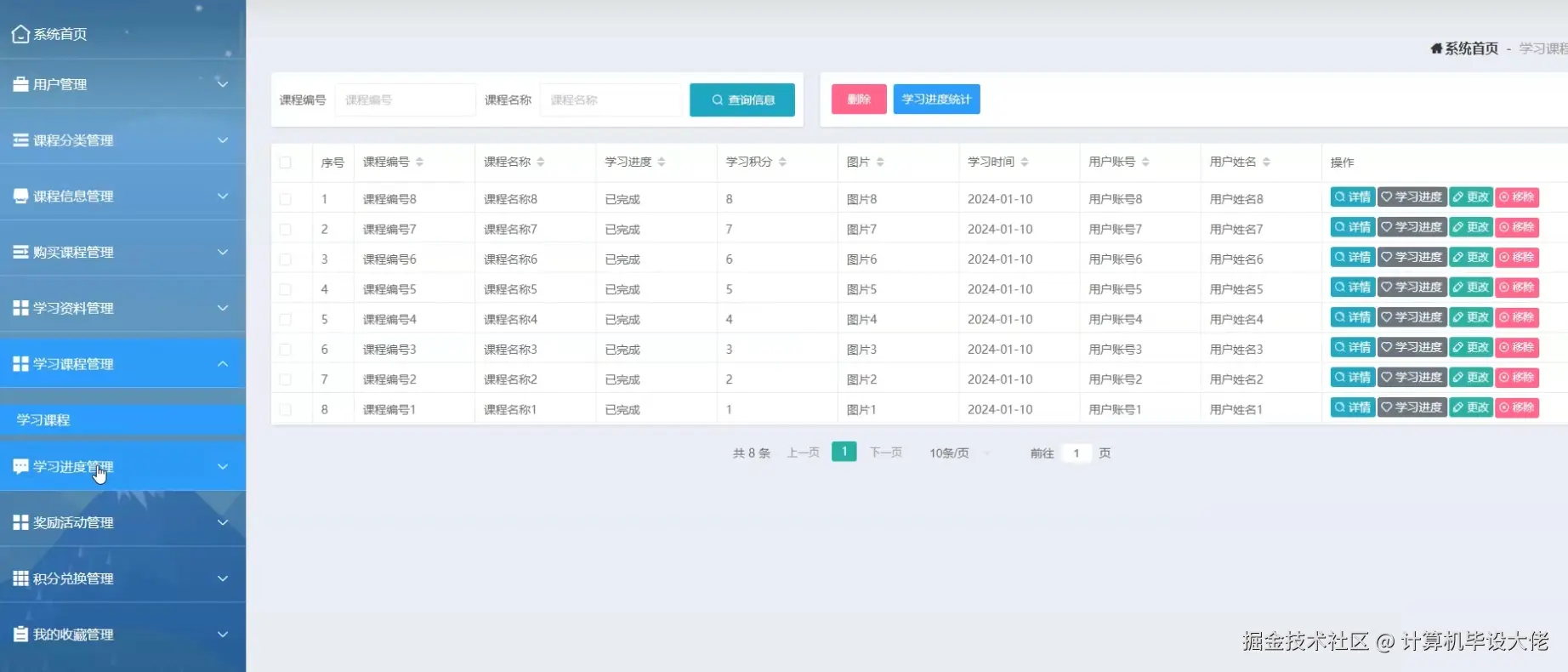The image size is (1568, 672).
Task: Expand 奖励活动管理 with its chevron
Action: (223, 522)
